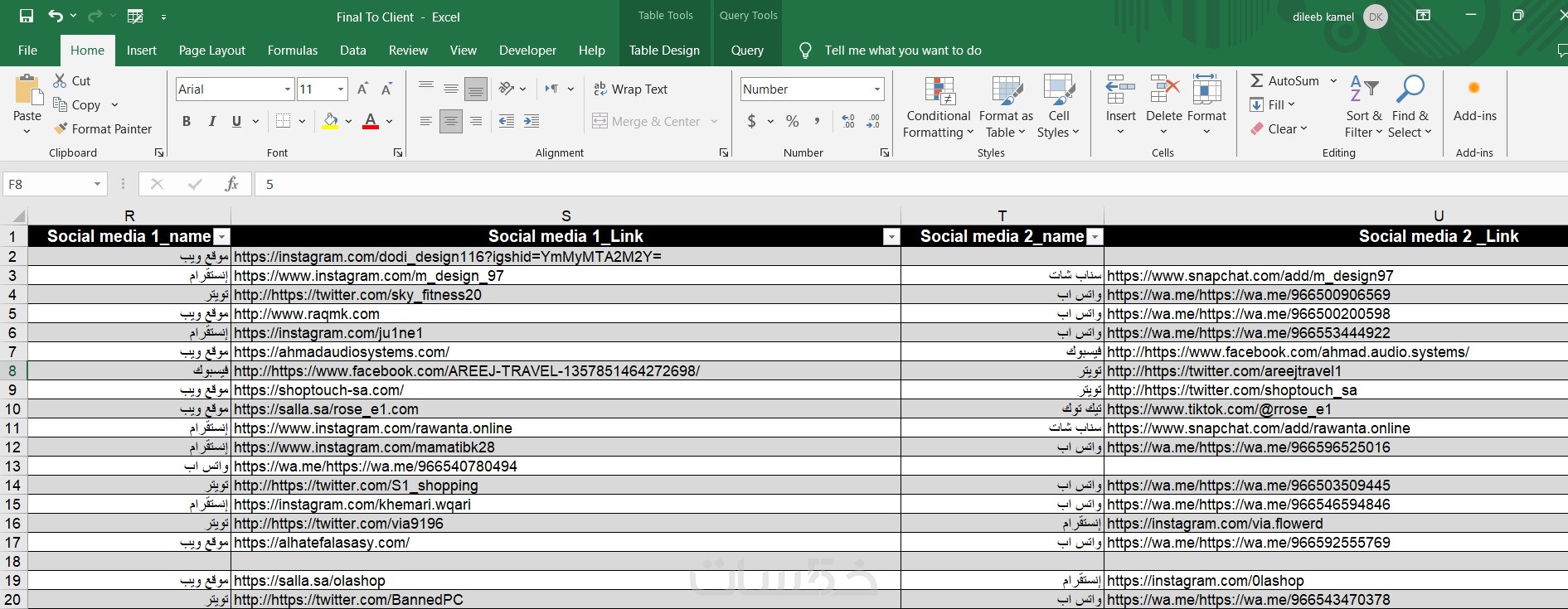This screenshot has width=1568, height=609.
Task: Set Align Left for cell
Action: (x=426, y=121)
